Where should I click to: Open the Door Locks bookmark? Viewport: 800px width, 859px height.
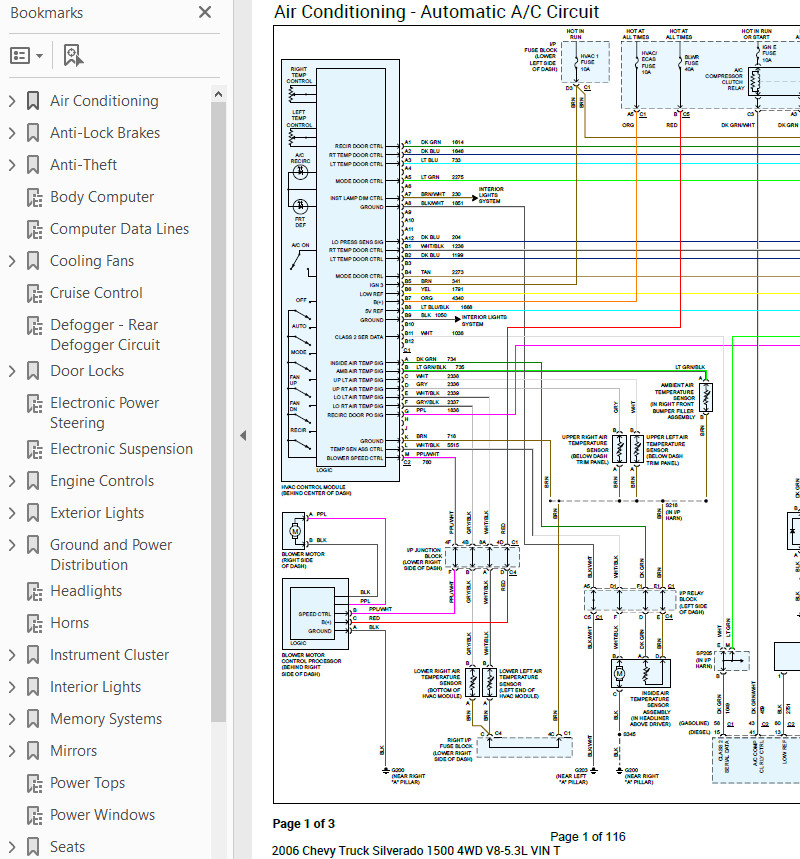[x=87, y=371]
